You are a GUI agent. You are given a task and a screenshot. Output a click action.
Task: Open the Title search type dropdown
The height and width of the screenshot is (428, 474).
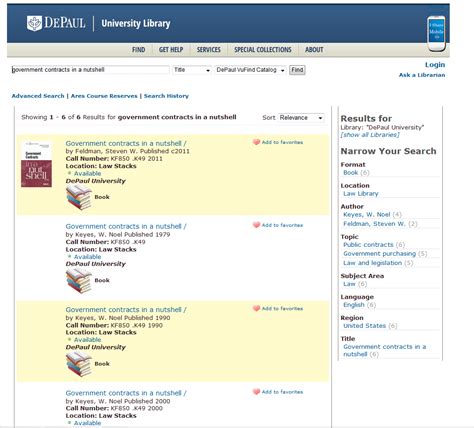point(192,70)
